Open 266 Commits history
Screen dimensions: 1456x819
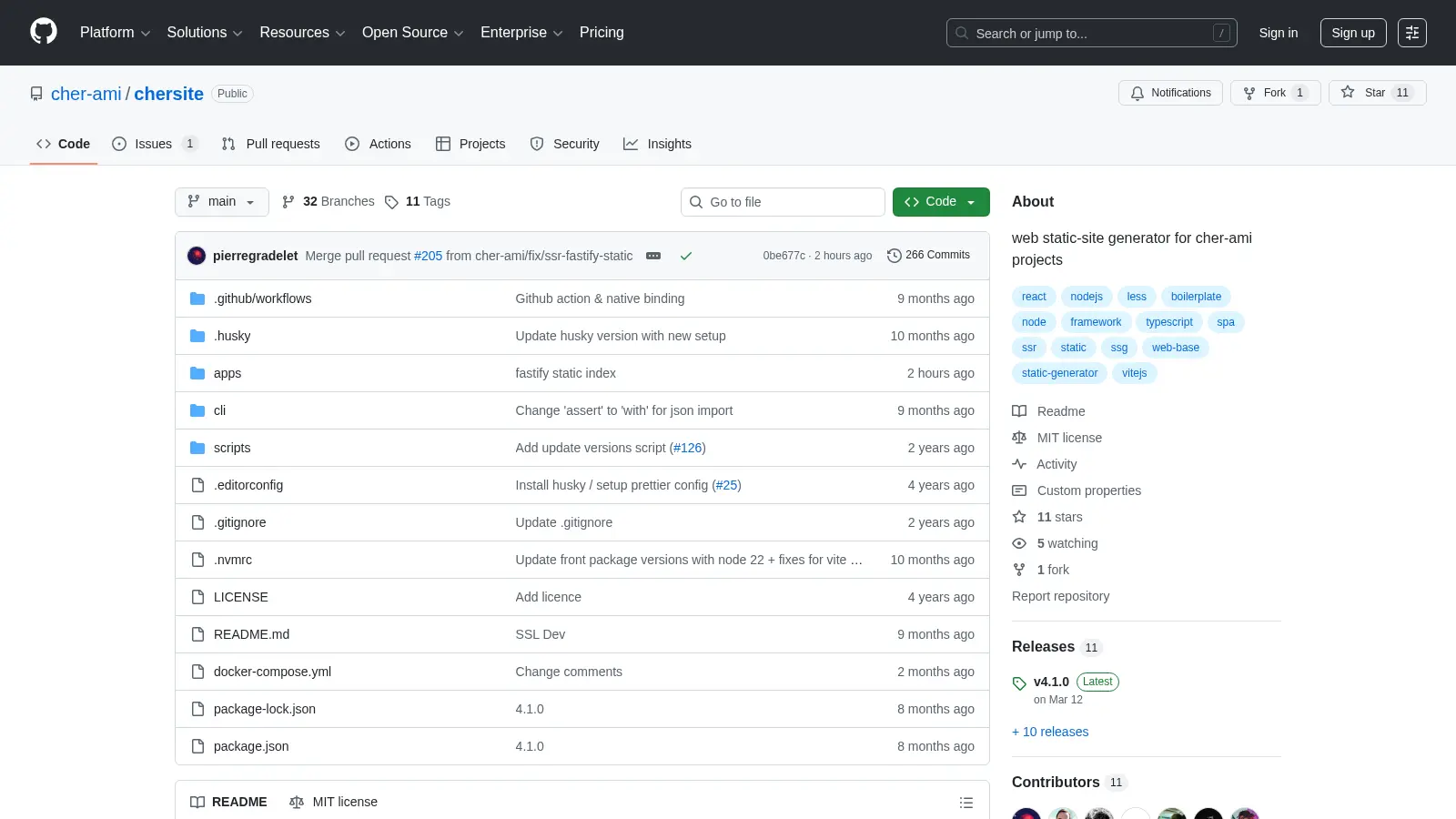tap(928, 256)
